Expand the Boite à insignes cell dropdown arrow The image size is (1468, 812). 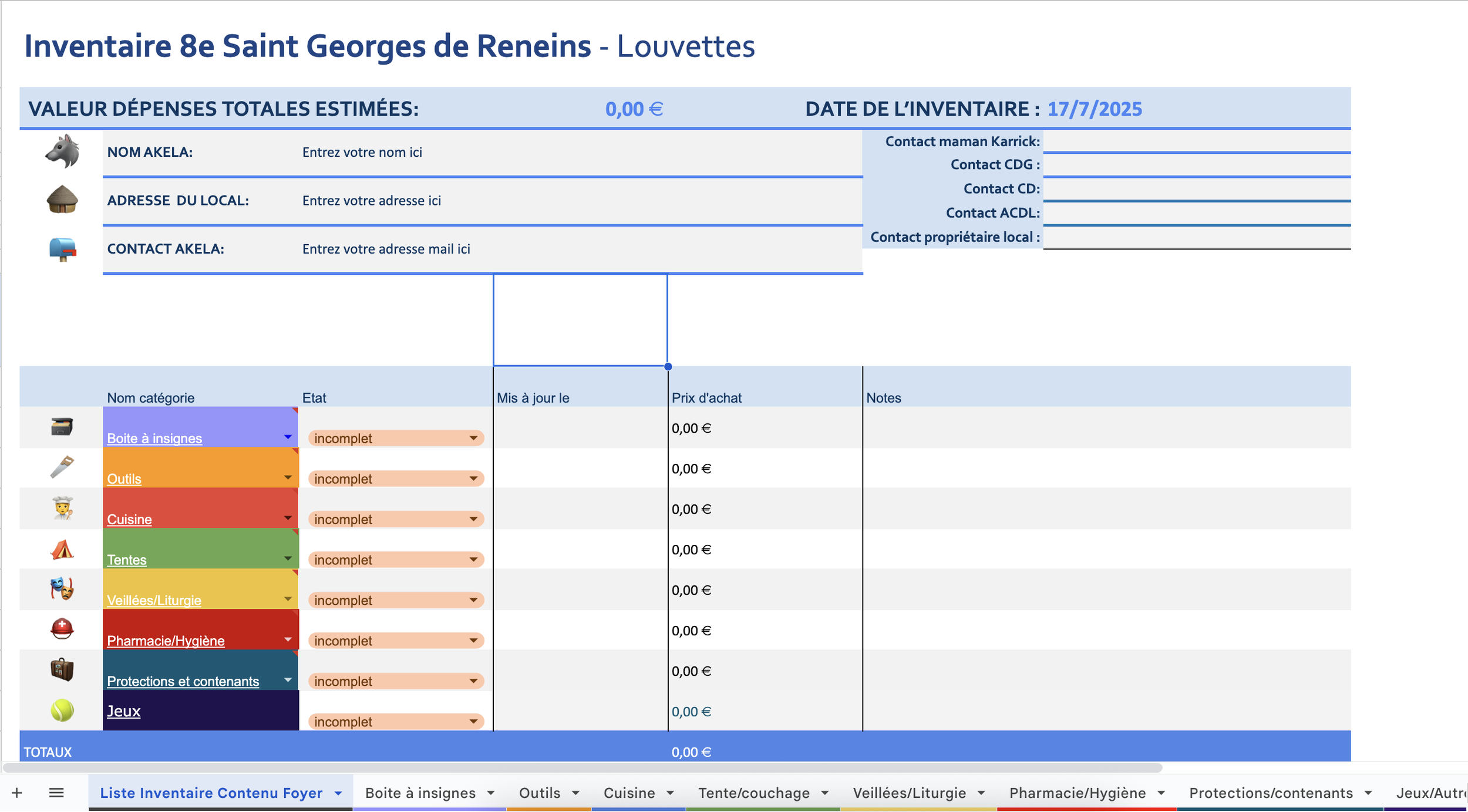click(288, 437)
